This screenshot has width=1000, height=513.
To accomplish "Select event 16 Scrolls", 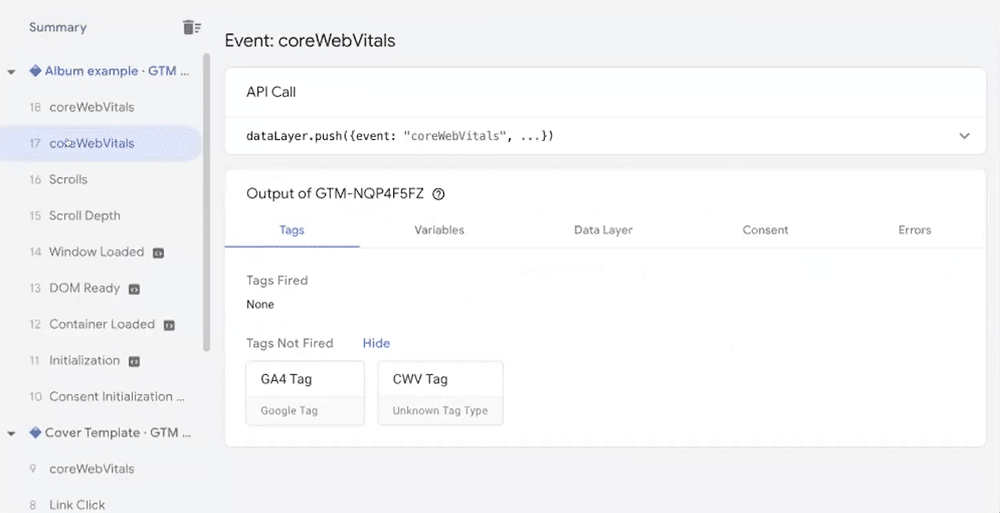I will [x=101, y=179].
